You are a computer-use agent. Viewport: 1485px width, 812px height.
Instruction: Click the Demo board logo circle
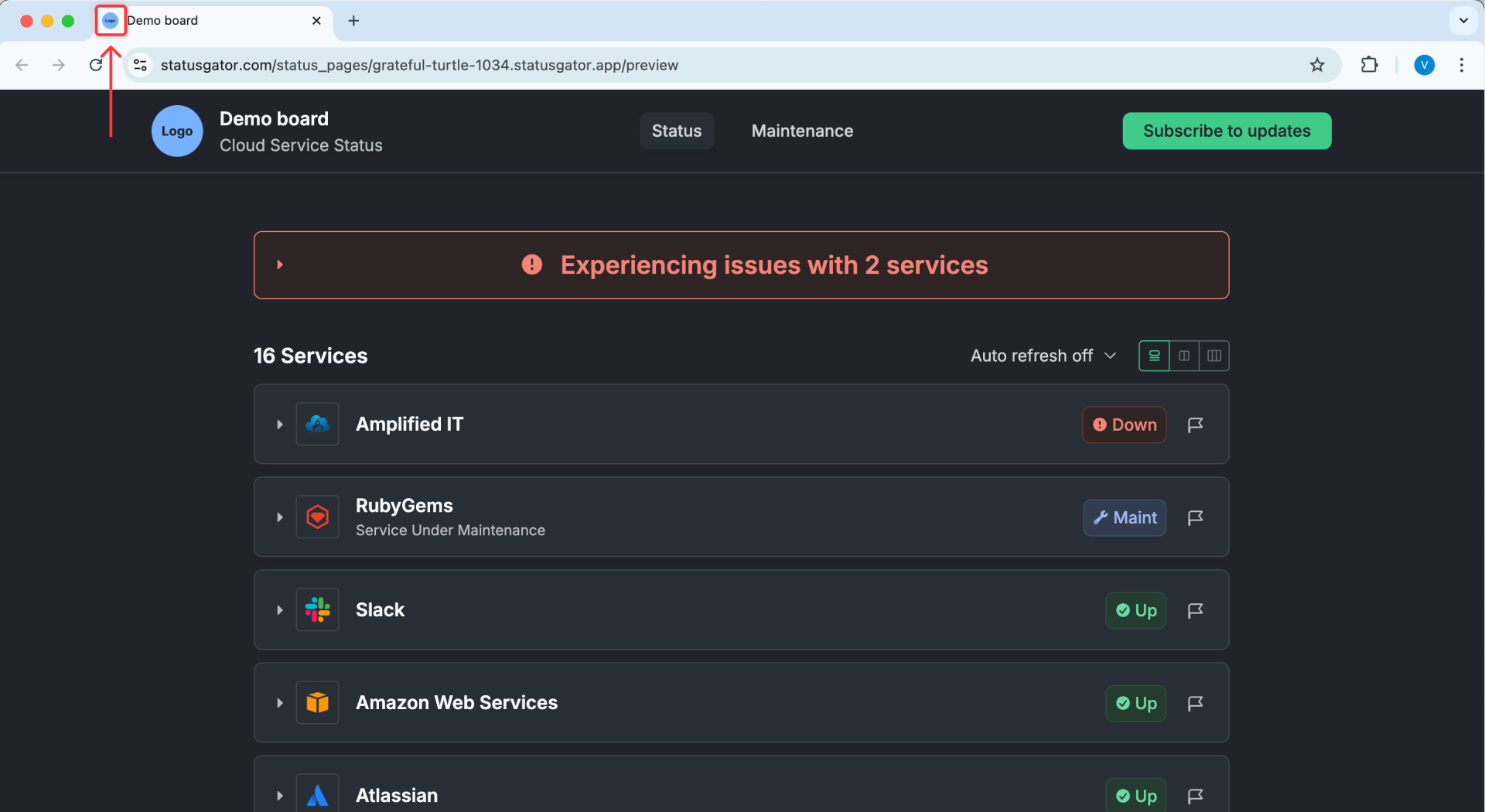pyautogui.click(x=177, y=131)
